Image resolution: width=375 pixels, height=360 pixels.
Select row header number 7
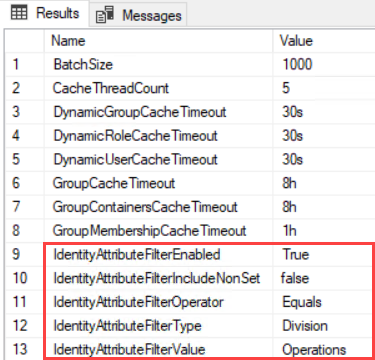coord(24,207)
